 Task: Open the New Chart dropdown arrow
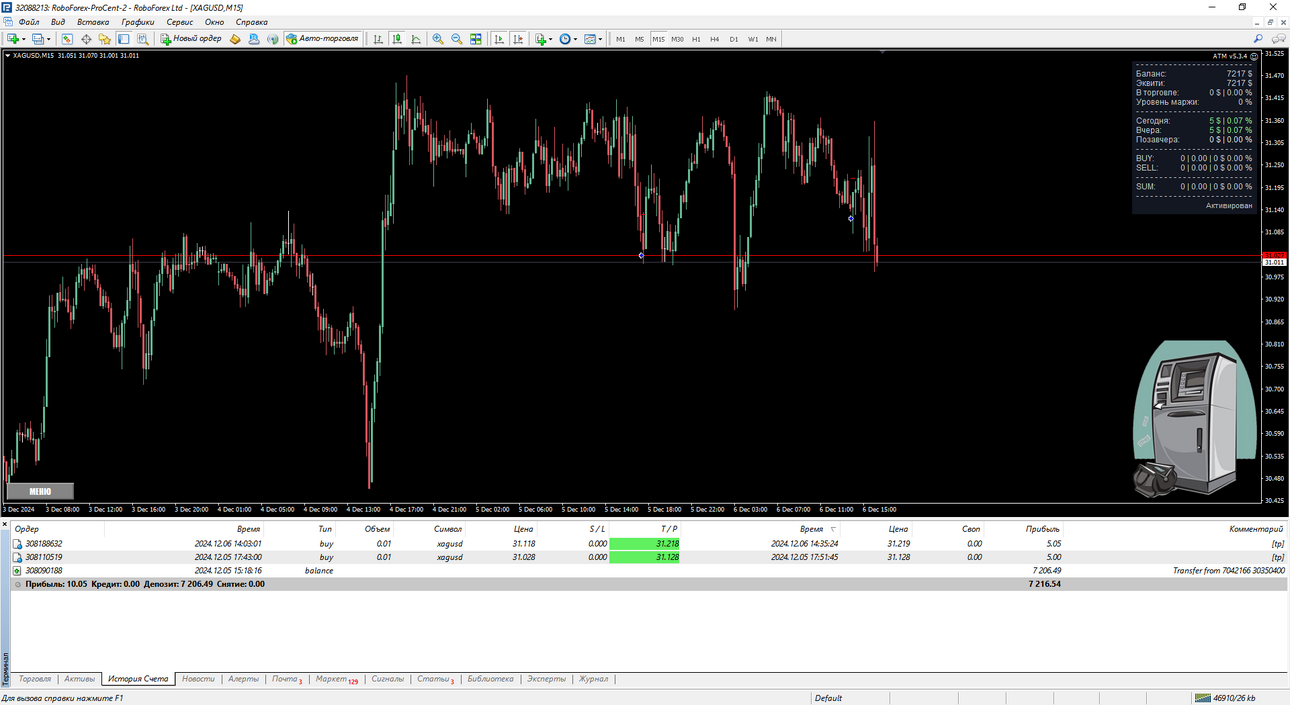coord(24,39)
